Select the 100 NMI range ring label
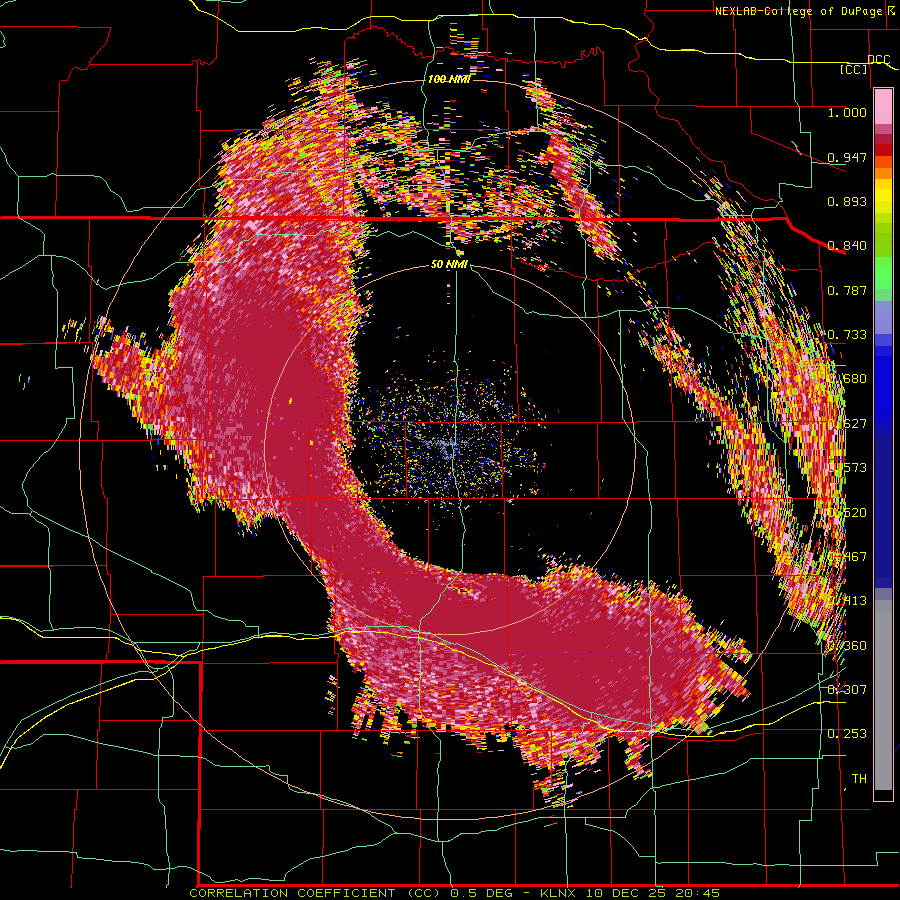Screen dimensions: 900x900 pyautogui.click(x=449, y=79)
